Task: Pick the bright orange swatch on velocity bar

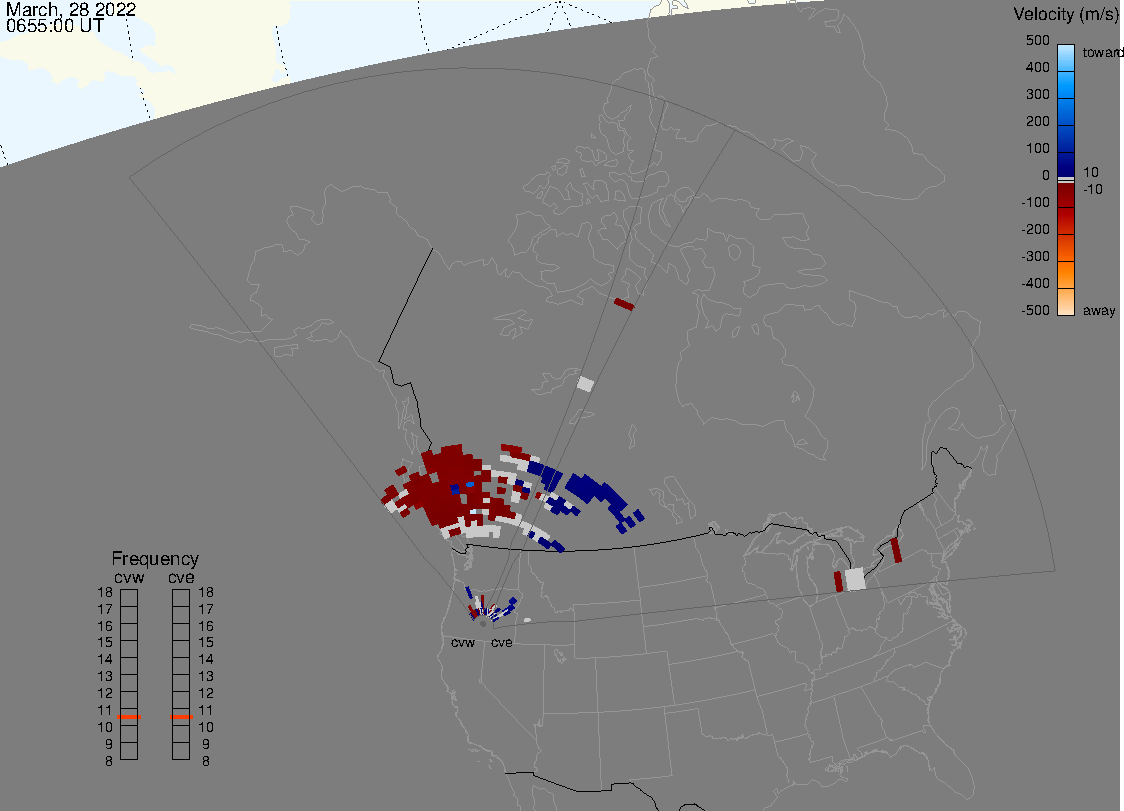Action: coord(1066,272)
